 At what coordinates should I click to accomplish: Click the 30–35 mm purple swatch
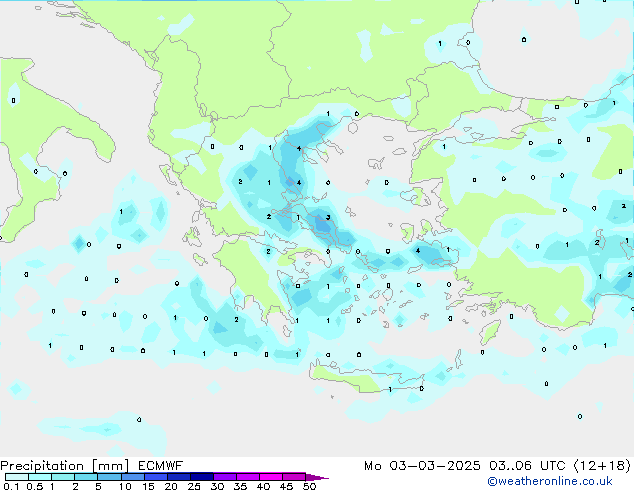click(224, 477)
